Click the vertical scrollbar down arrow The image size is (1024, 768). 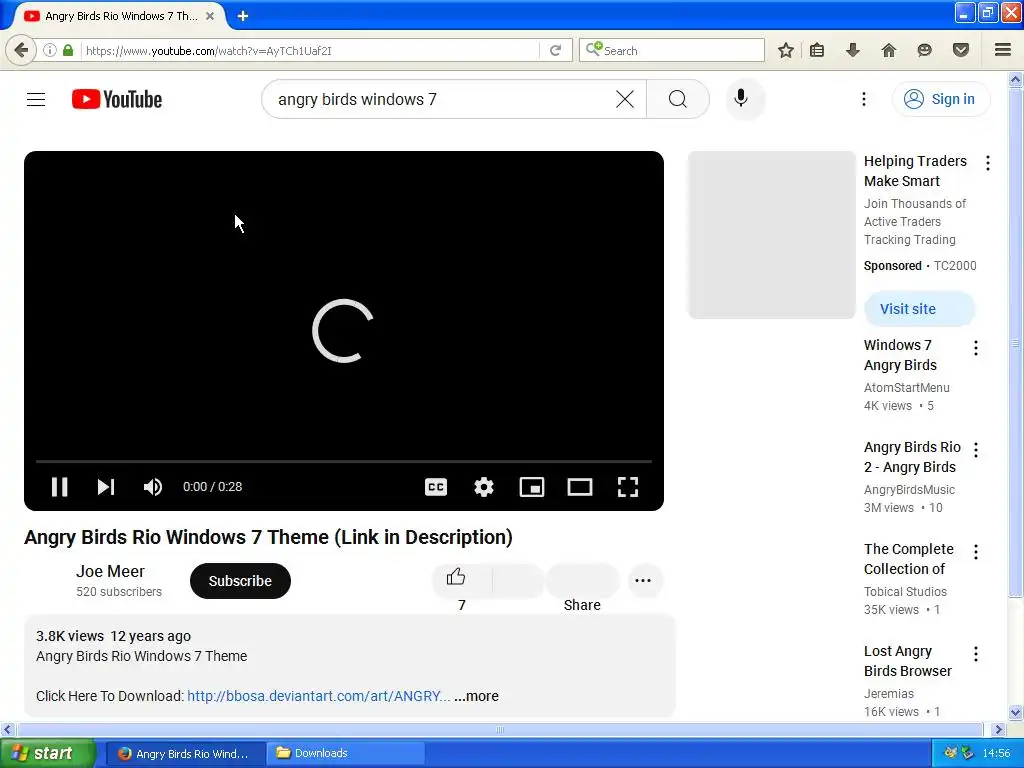[1016, 712]
